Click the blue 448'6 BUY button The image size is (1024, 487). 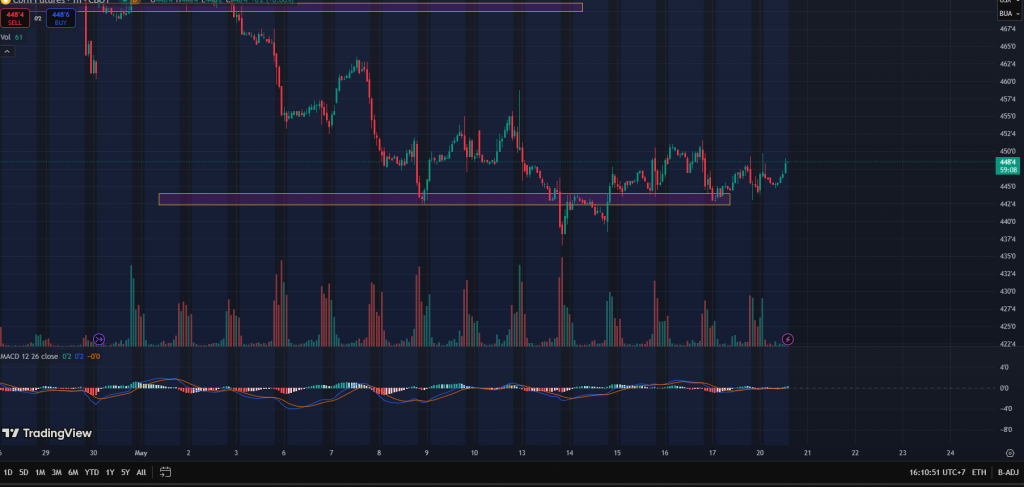61,18
